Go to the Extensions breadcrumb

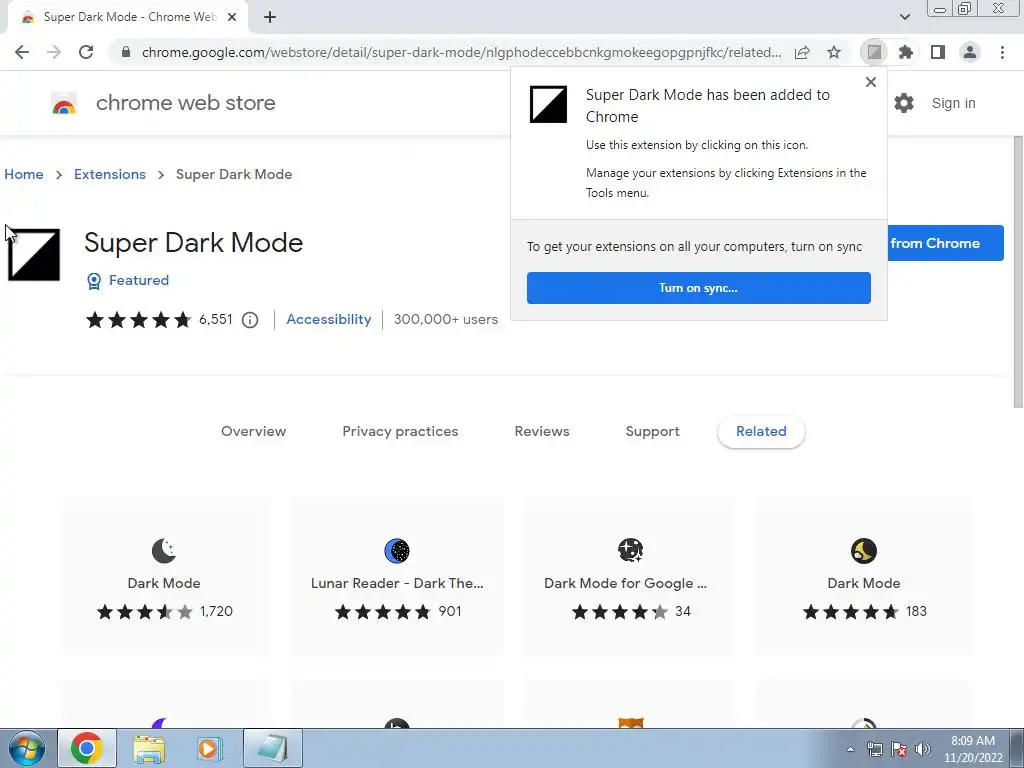coord(110,174)
